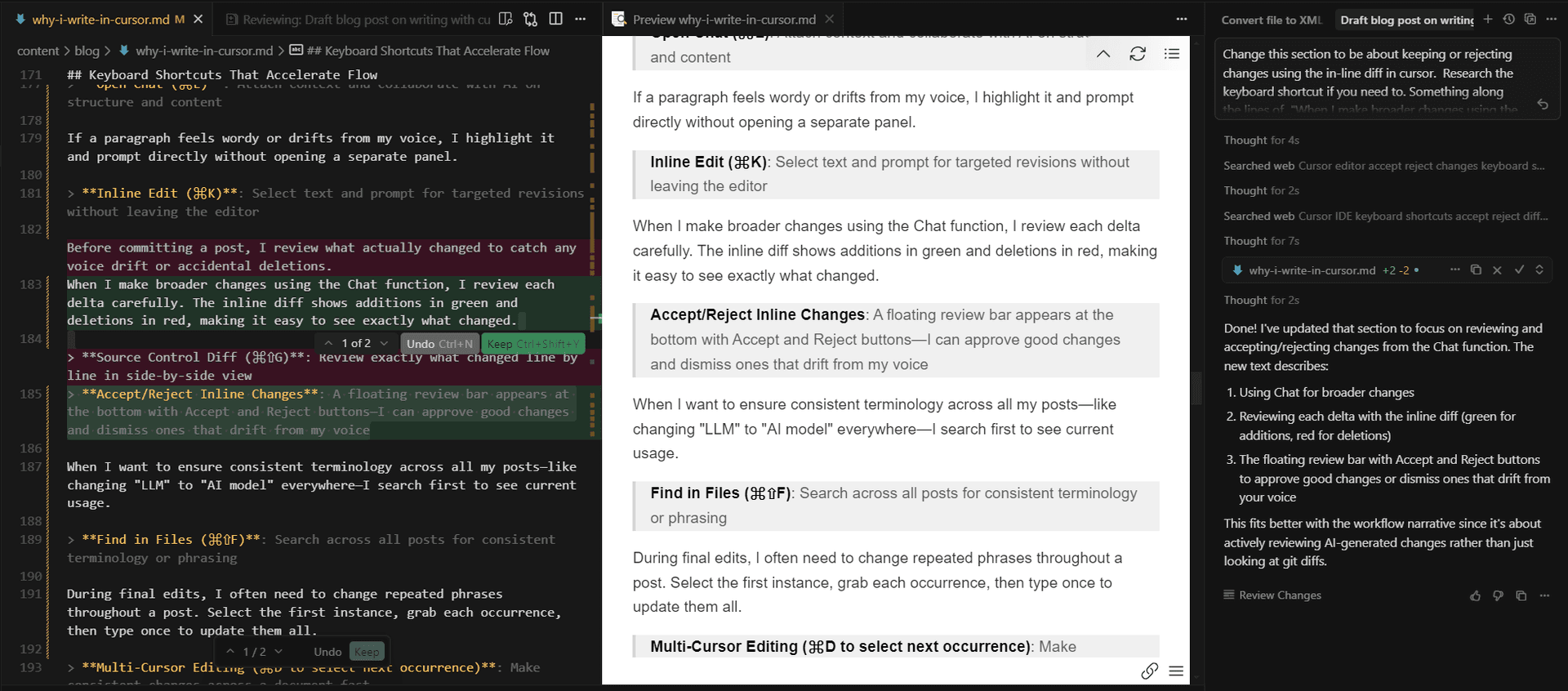Toggle the preview table of contents list
1568x691 pixels.
pyautogui.click(x=1172, y=54)
